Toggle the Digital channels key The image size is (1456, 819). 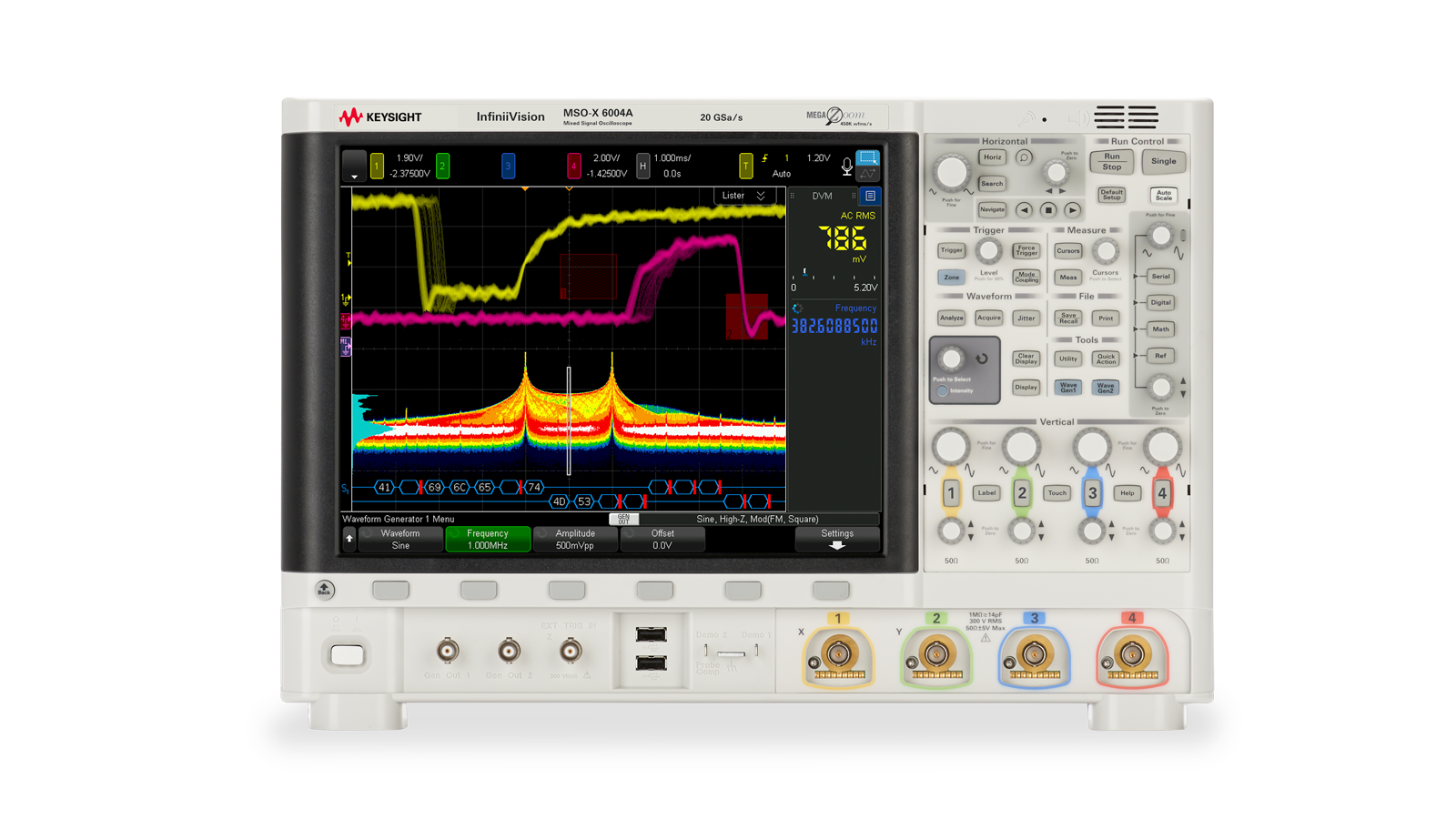[x=1161, y=303]
